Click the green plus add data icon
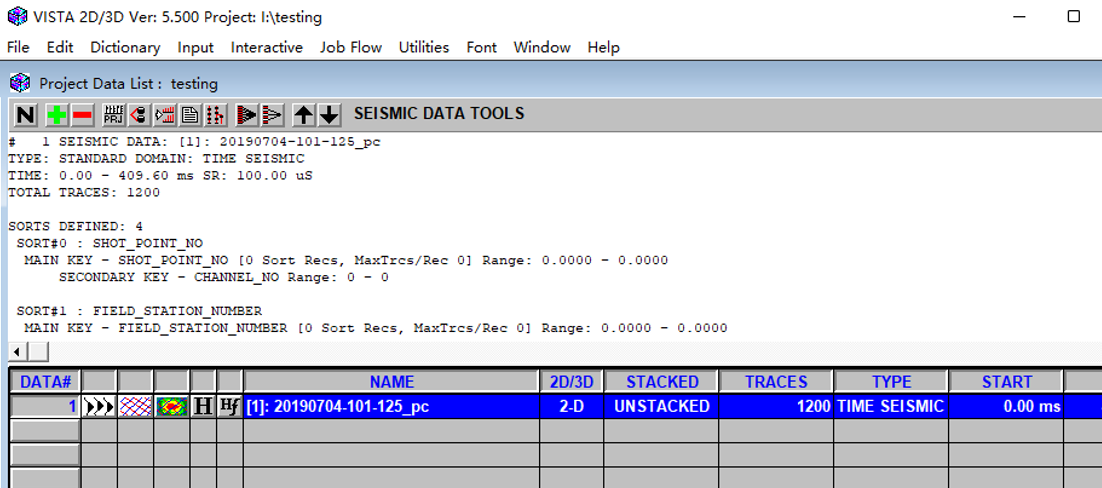 57,114
